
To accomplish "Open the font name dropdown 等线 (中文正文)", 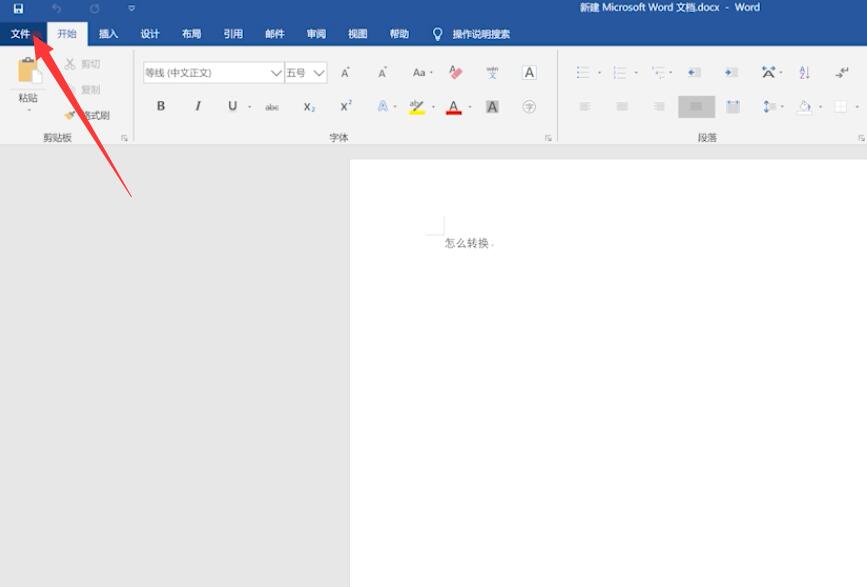I will (275, 73).
